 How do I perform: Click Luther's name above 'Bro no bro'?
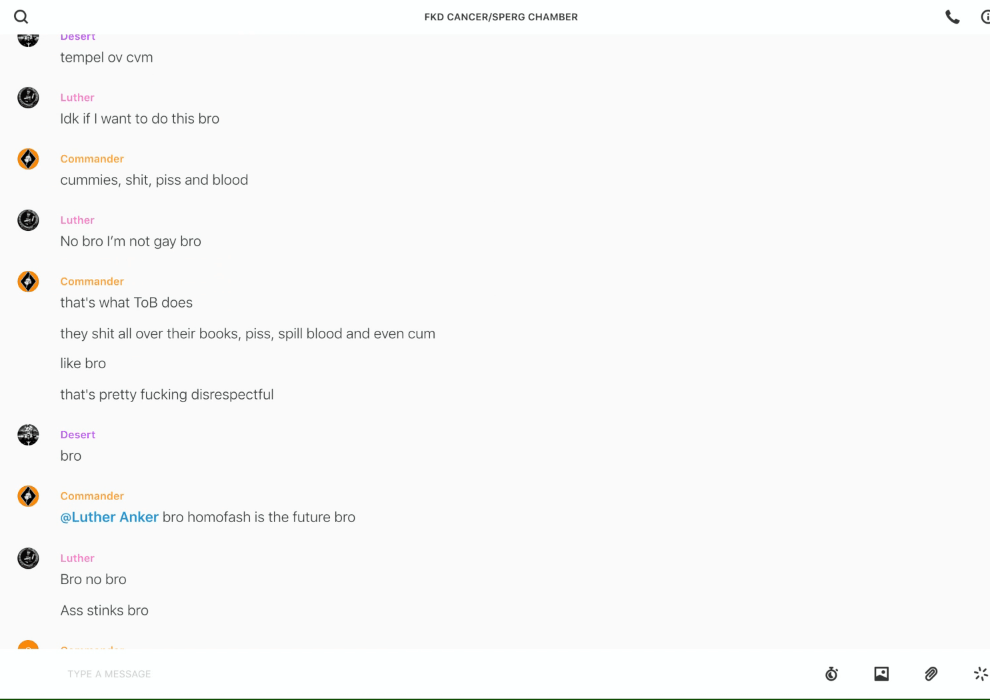coord(77,558)
